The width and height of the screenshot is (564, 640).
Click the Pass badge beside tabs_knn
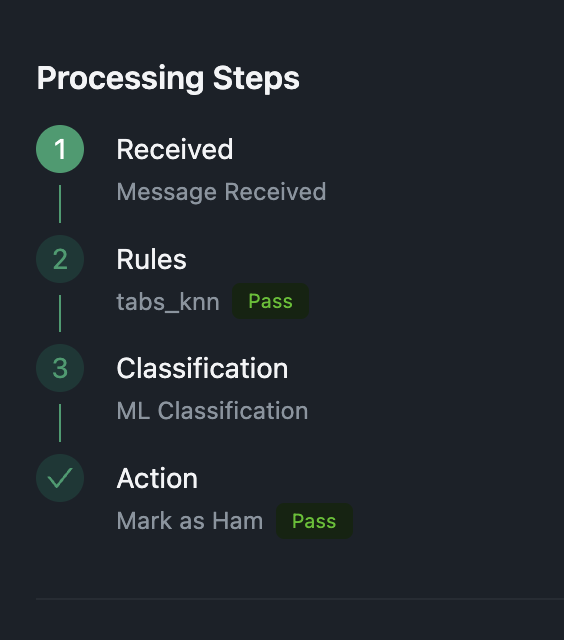tap(271, 301)
